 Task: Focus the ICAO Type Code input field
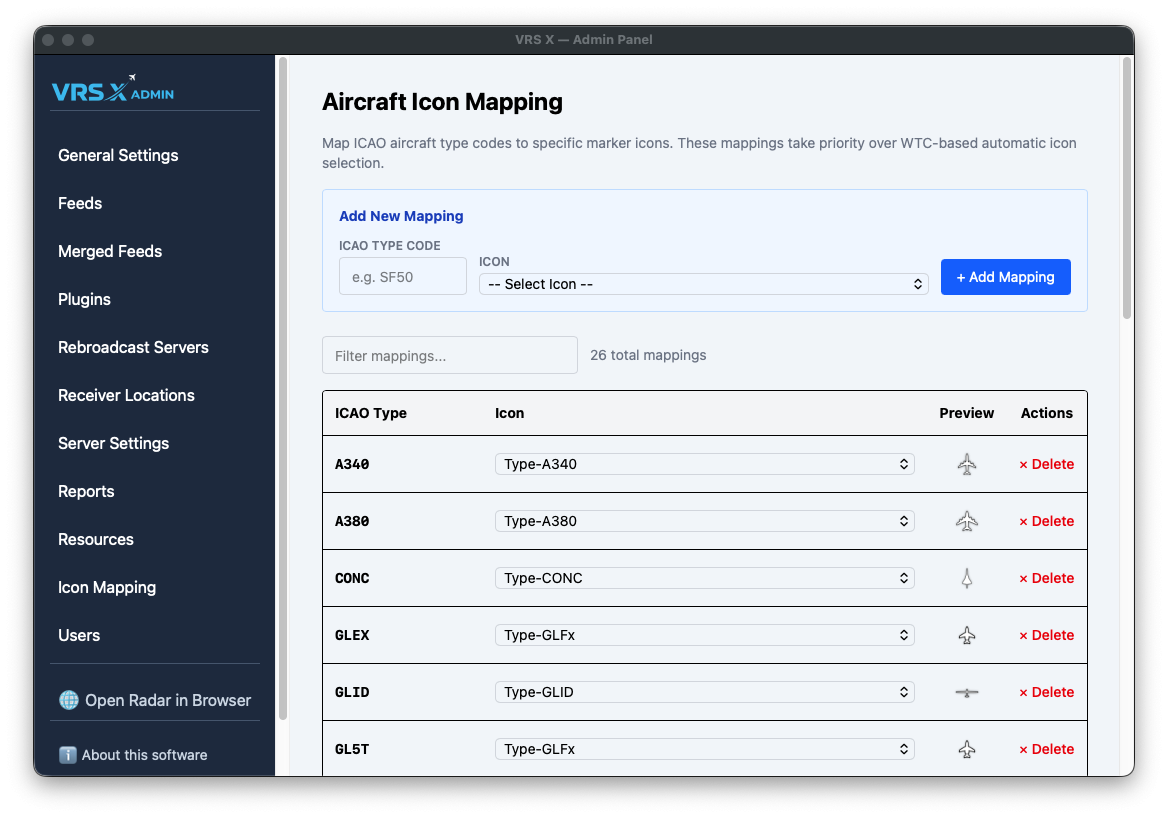pos(402,277)
